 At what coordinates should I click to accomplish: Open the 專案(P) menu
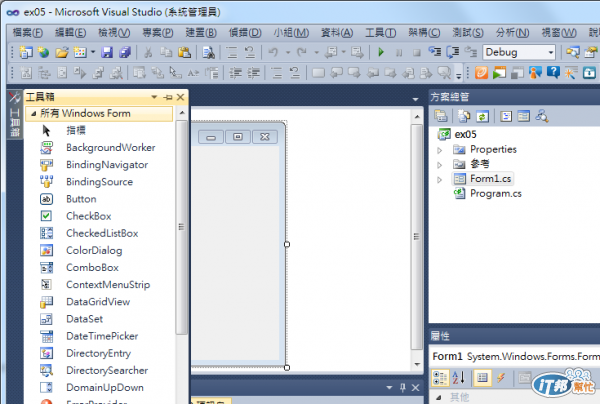point(158,33)
